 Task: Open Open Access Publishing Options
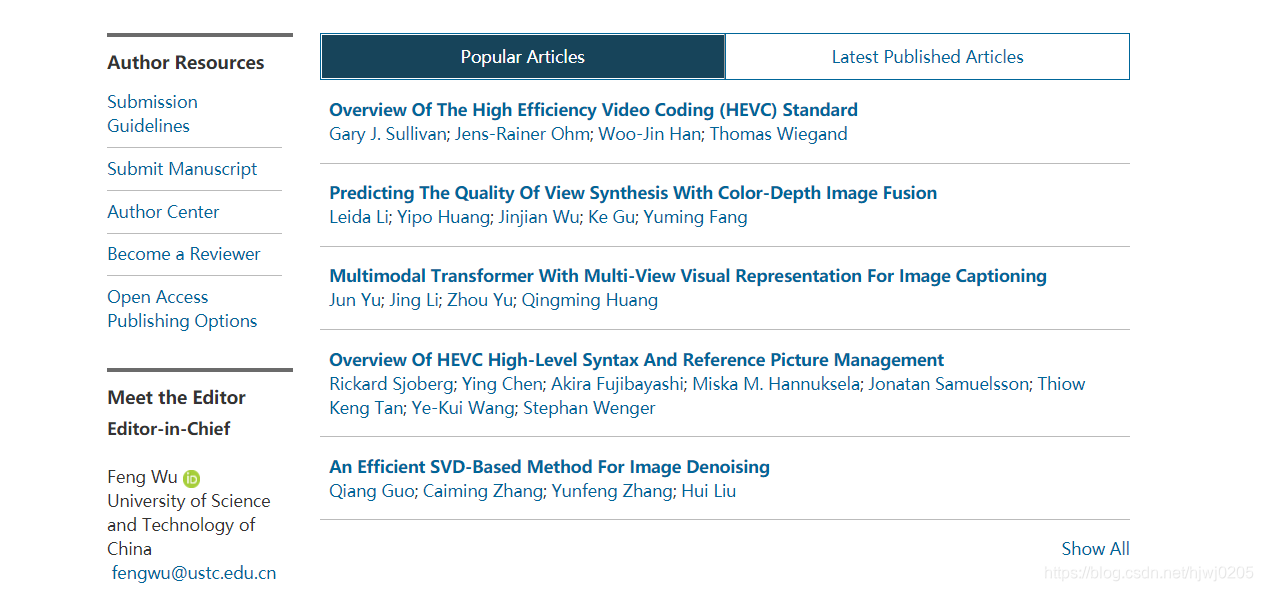(182, 309)
